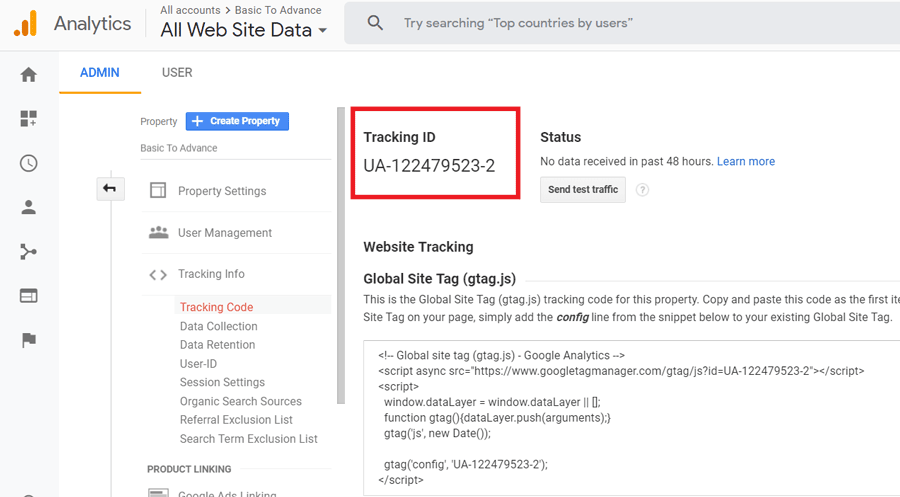
Task: Click the Global Site Tag (gtag.js) heading
Action: point(439,279)
